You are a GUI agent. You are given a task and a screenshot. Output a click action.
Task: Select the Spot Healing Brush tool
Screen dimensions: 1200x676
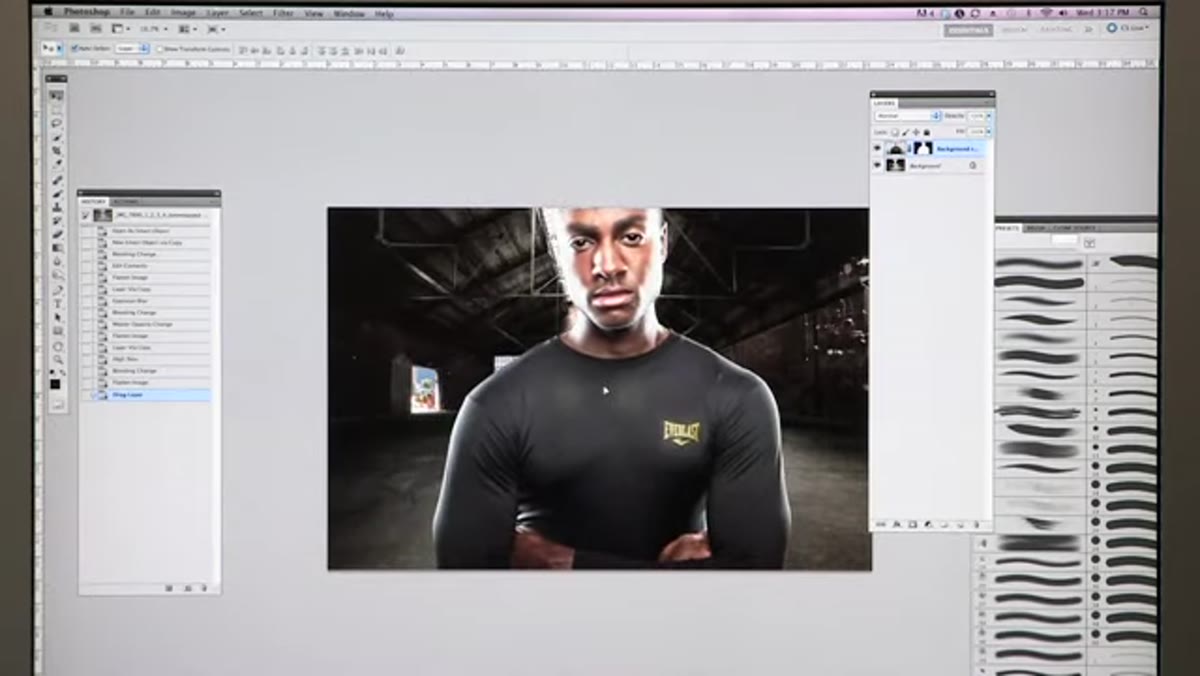pyautogui.click(x=56, y=180)
